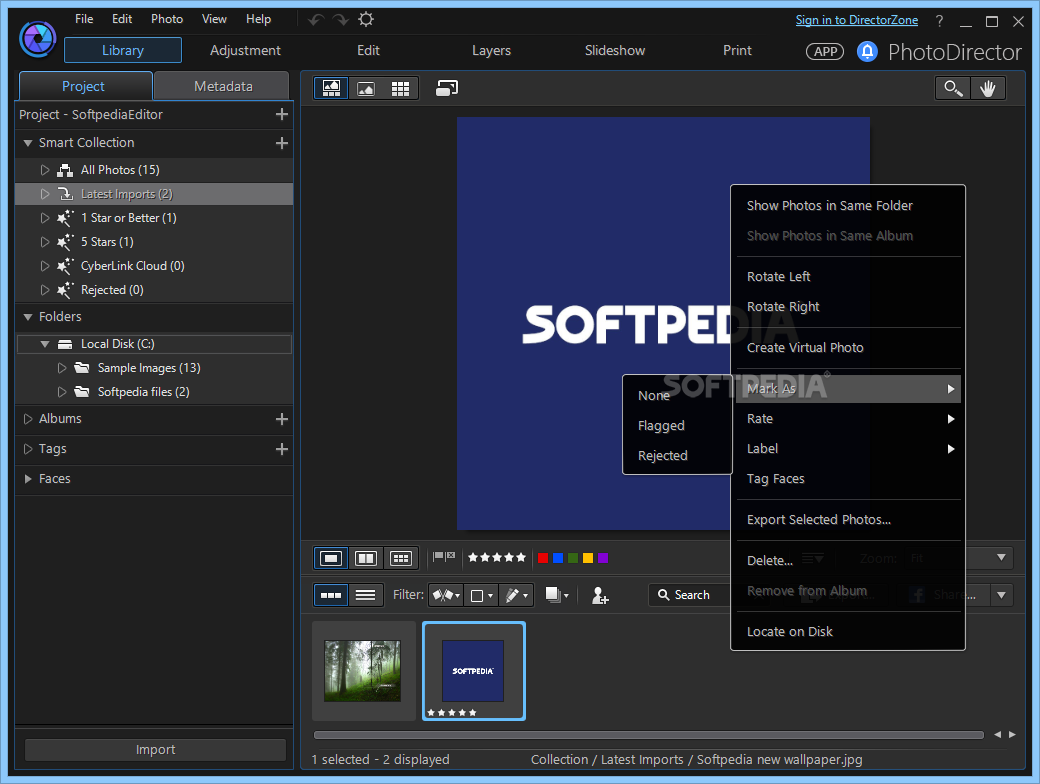
Task: Add a new album plus icon
Action: tap(282, 419)
